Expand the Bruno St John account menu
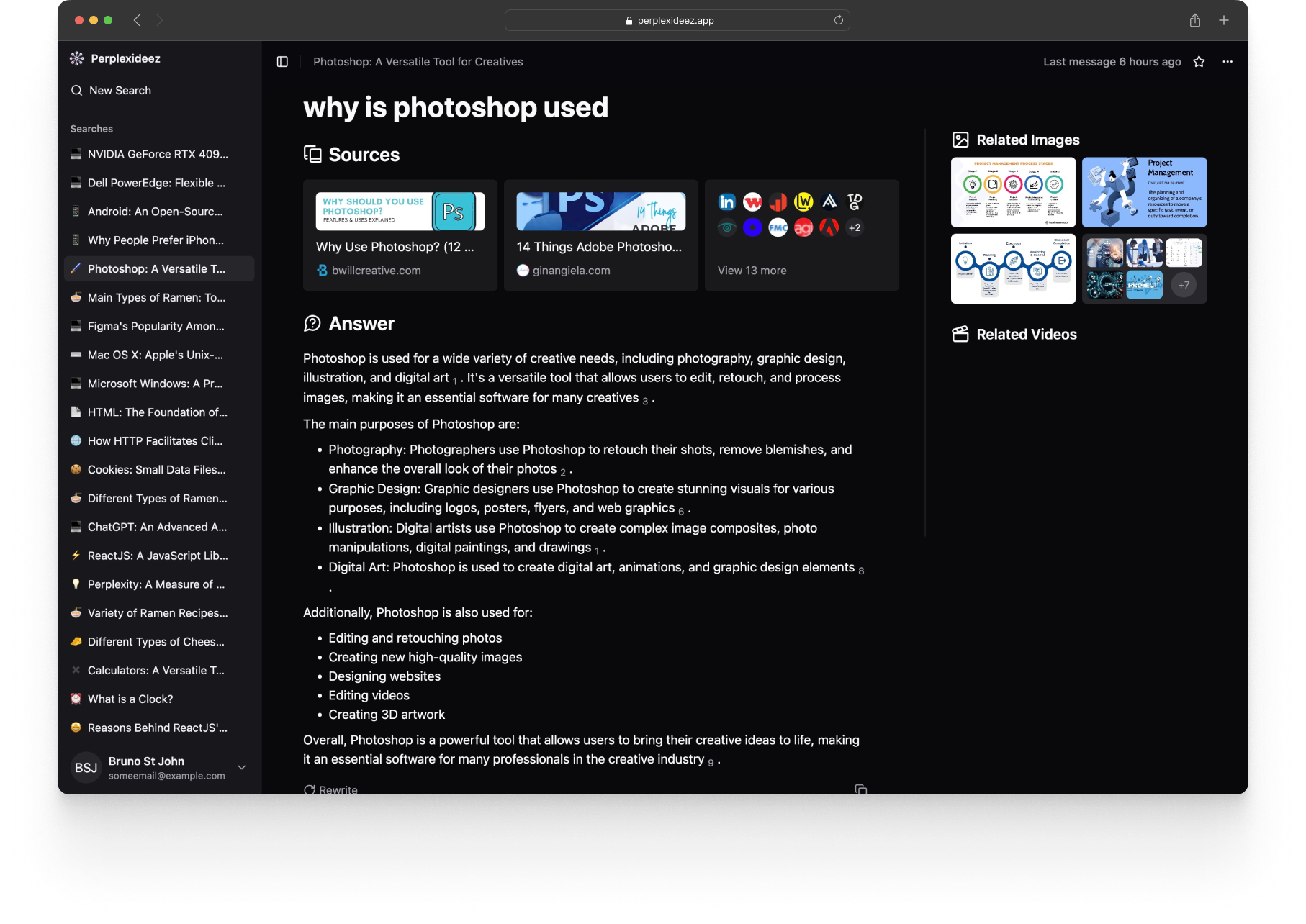The width and height of the screenshot is (1306, 924). 242,767
